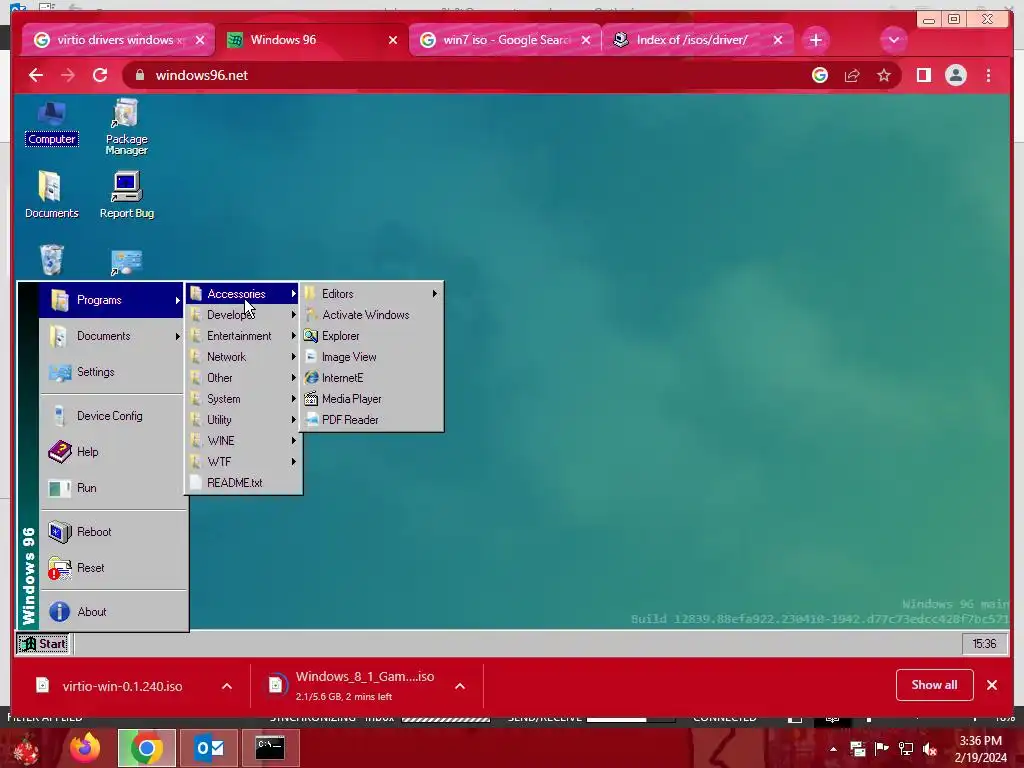Click the windows96.net address bar

point(470,75)
